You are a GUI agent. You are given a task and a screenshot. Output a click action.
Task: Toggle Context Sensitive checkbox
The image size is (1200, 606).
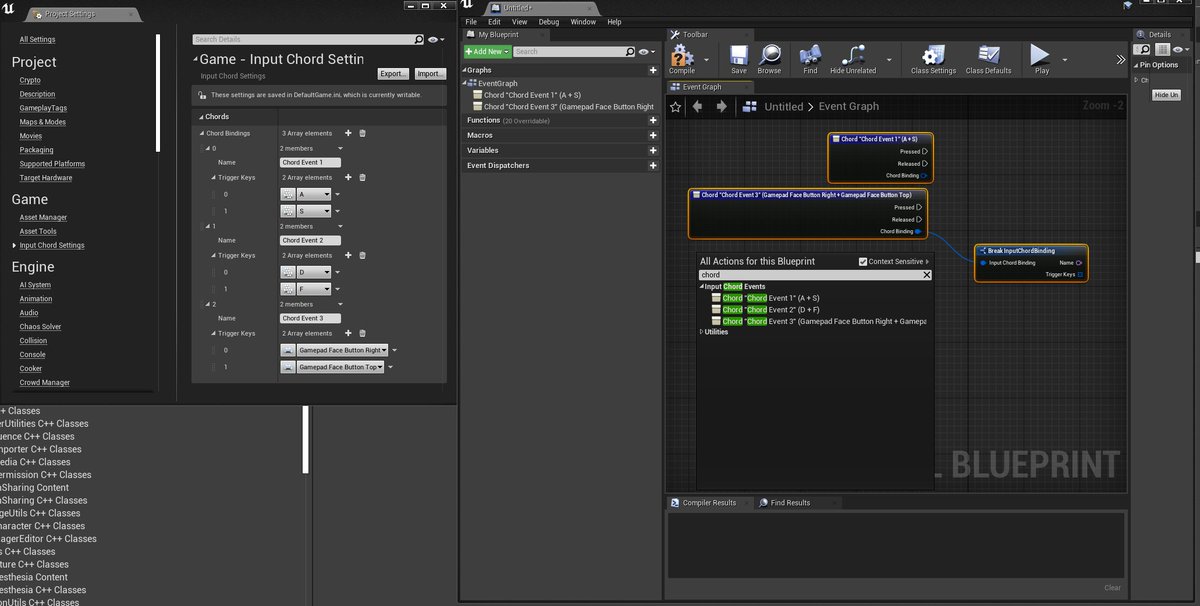point(863,262)
